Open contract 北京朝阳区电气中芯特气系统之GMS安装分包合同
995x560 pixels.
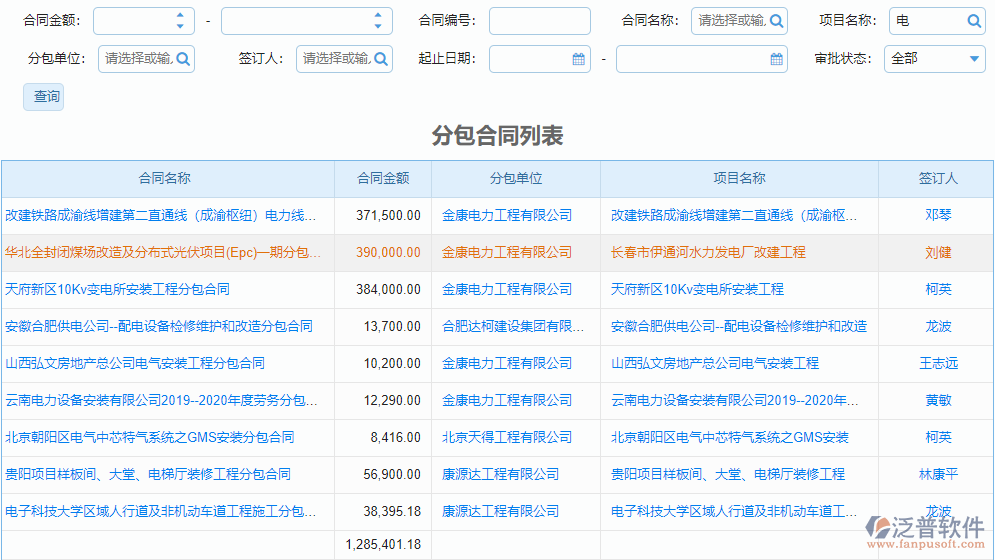tap(150, 437)
